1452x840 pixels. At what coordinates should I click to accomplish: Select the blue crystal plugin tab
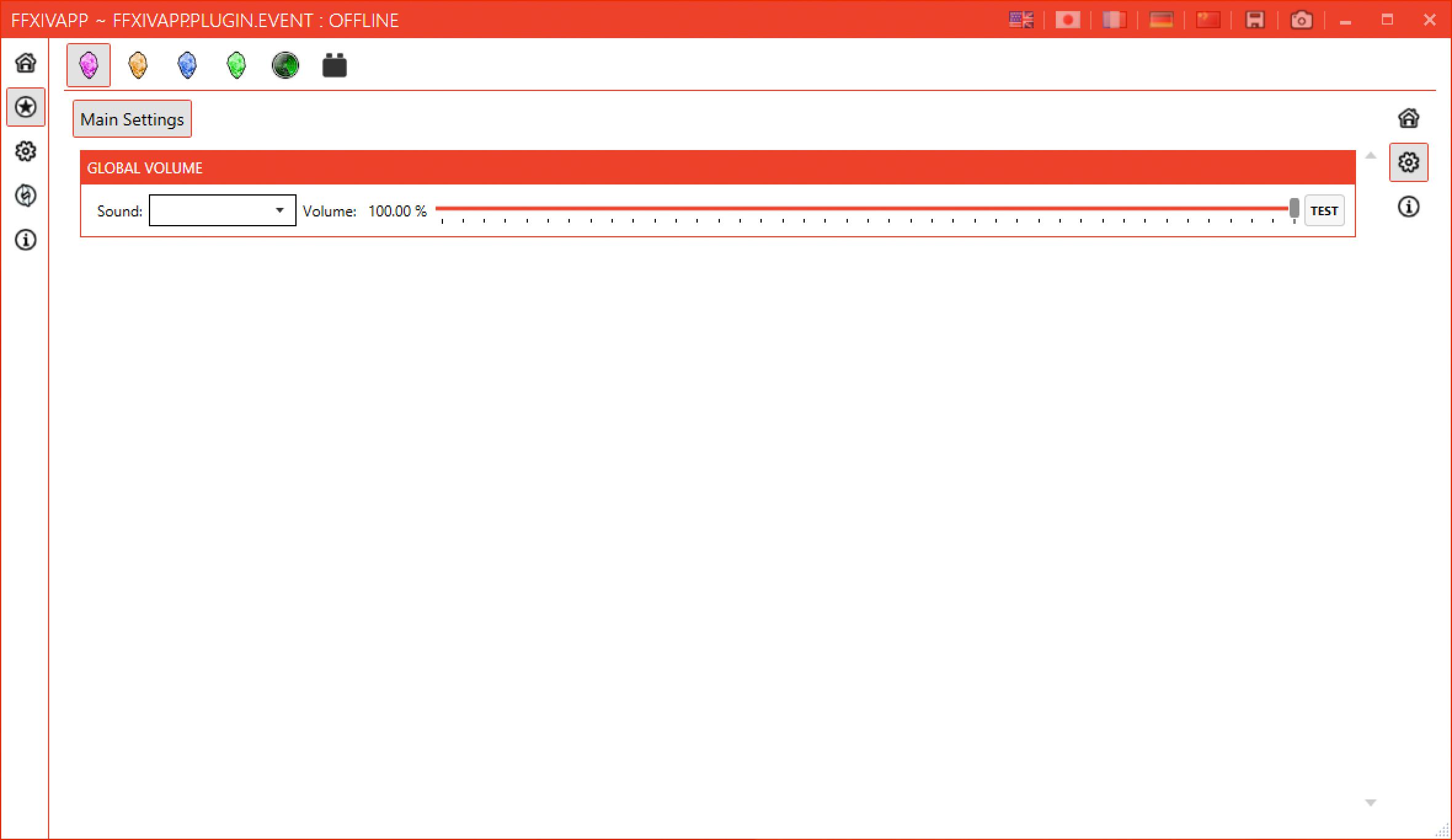(x=187, y=65)
